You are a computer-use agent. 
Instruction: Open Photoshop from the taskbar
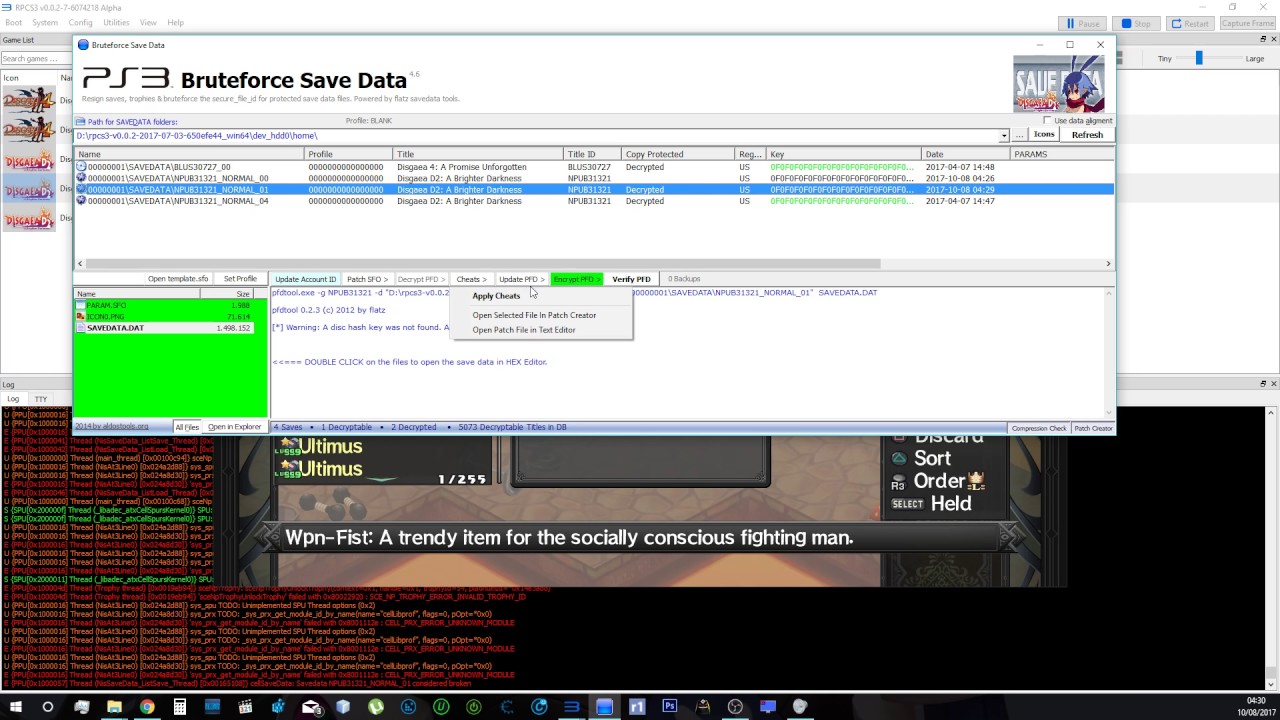pyautogui.click(x=670, y=707)
